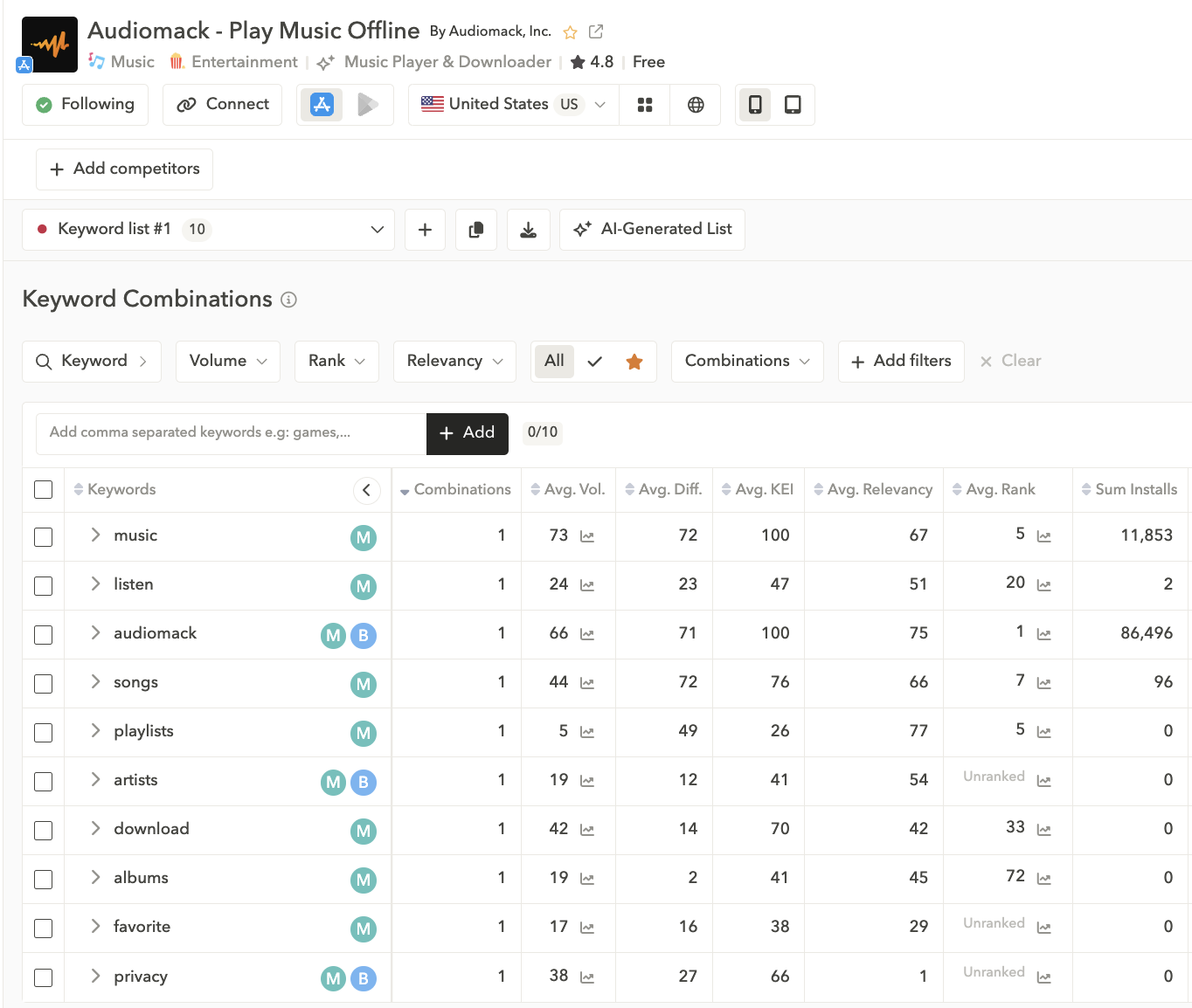Open the volume chart for music

587,536
